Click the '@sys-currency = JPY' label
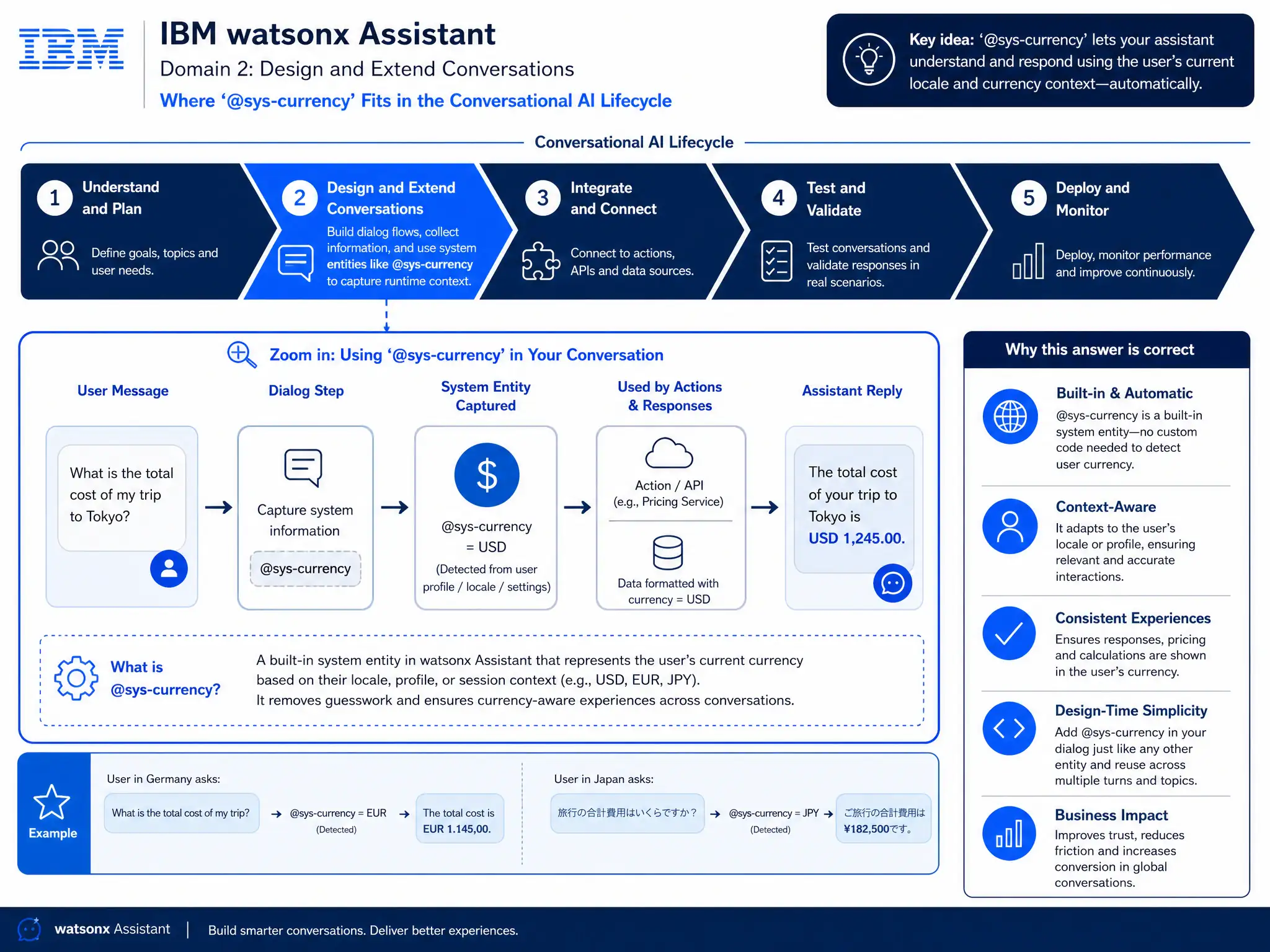 tap(774, 813)
